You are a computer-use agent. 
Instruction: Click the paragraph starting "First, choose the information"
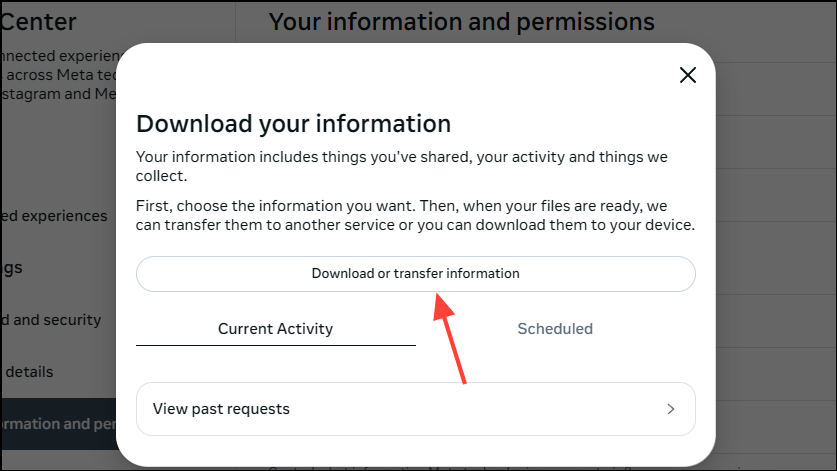click(415, 215)
